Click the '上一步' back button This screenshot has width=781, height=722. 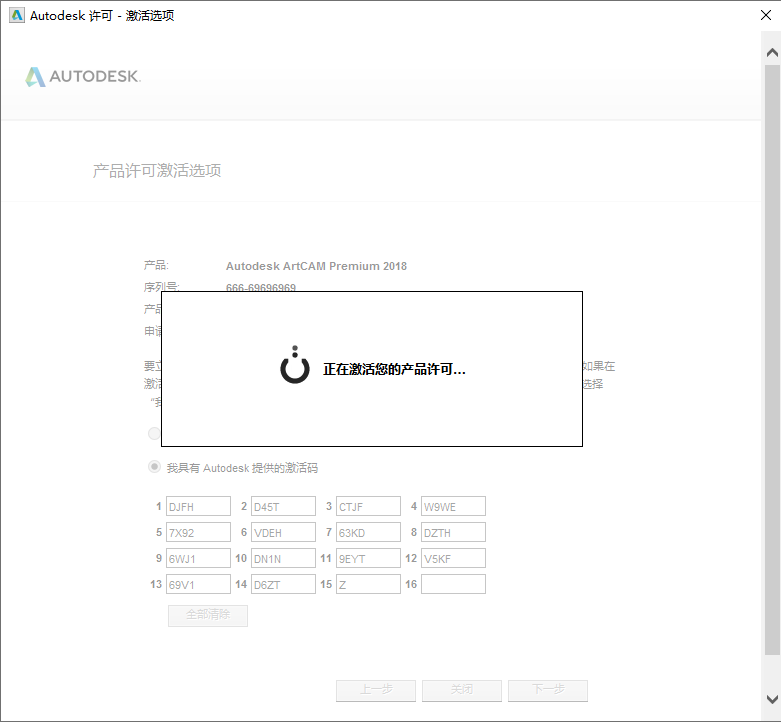tap(375, 690)
